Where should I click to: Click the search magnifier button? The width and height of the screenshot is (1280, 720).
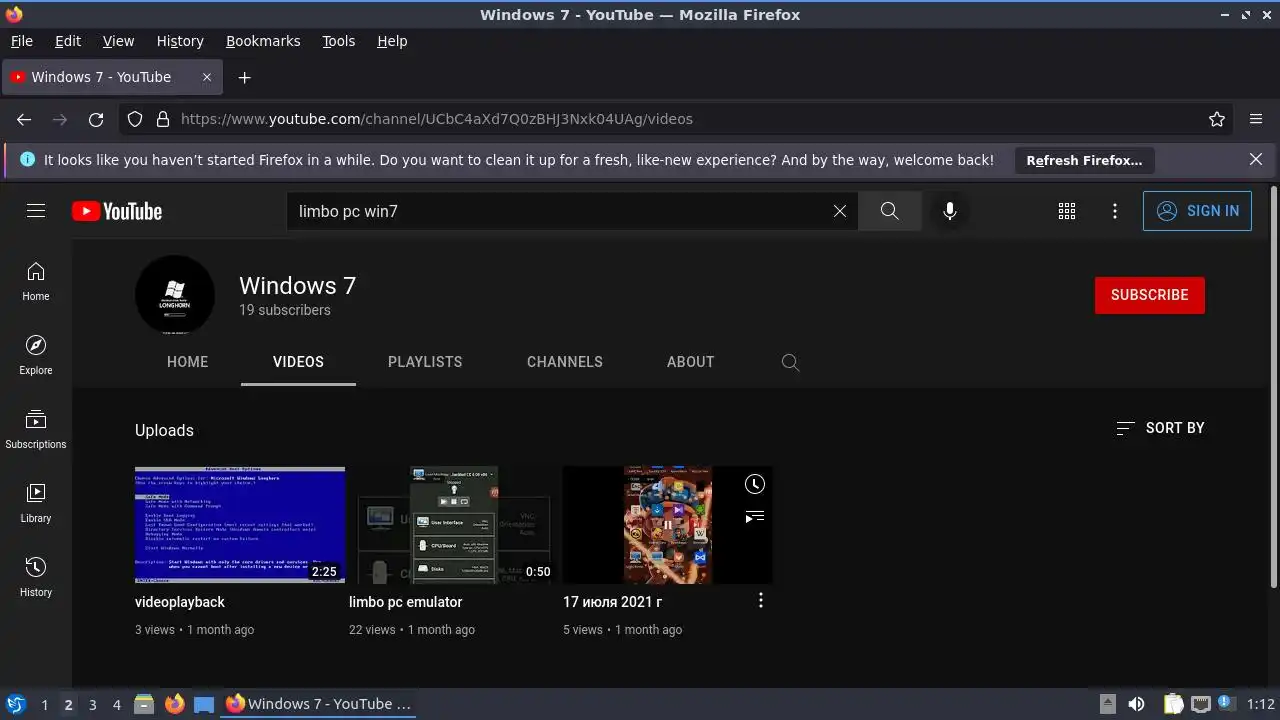[889, 211]
